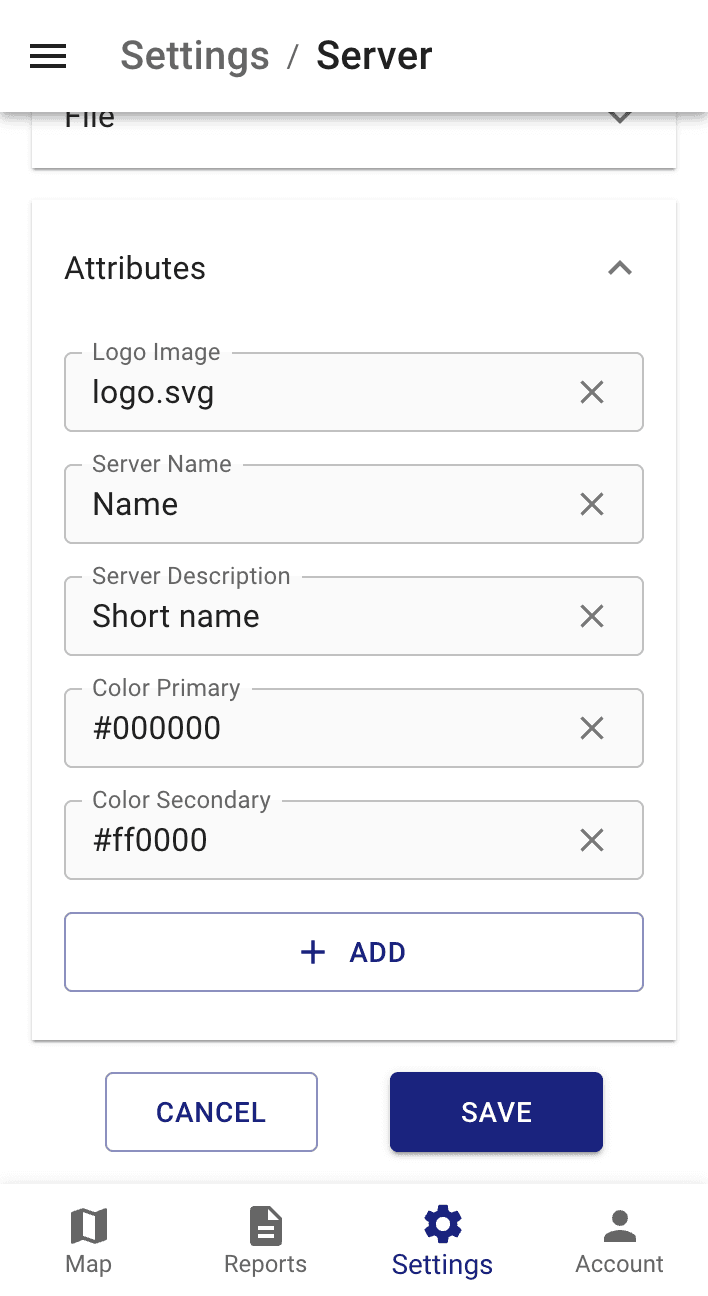Click the Server Name input field

[x=300, y=504]
